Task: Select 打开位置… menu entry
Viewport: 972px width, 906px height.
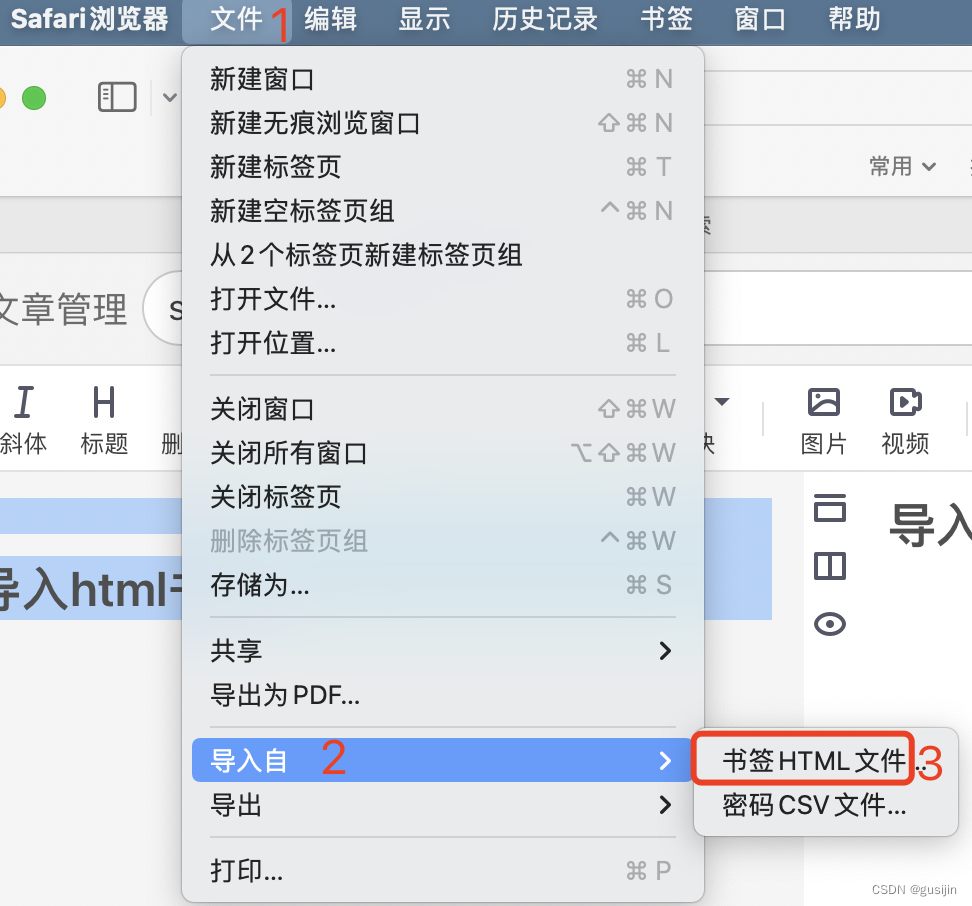Action: click(x=443, y=343)
